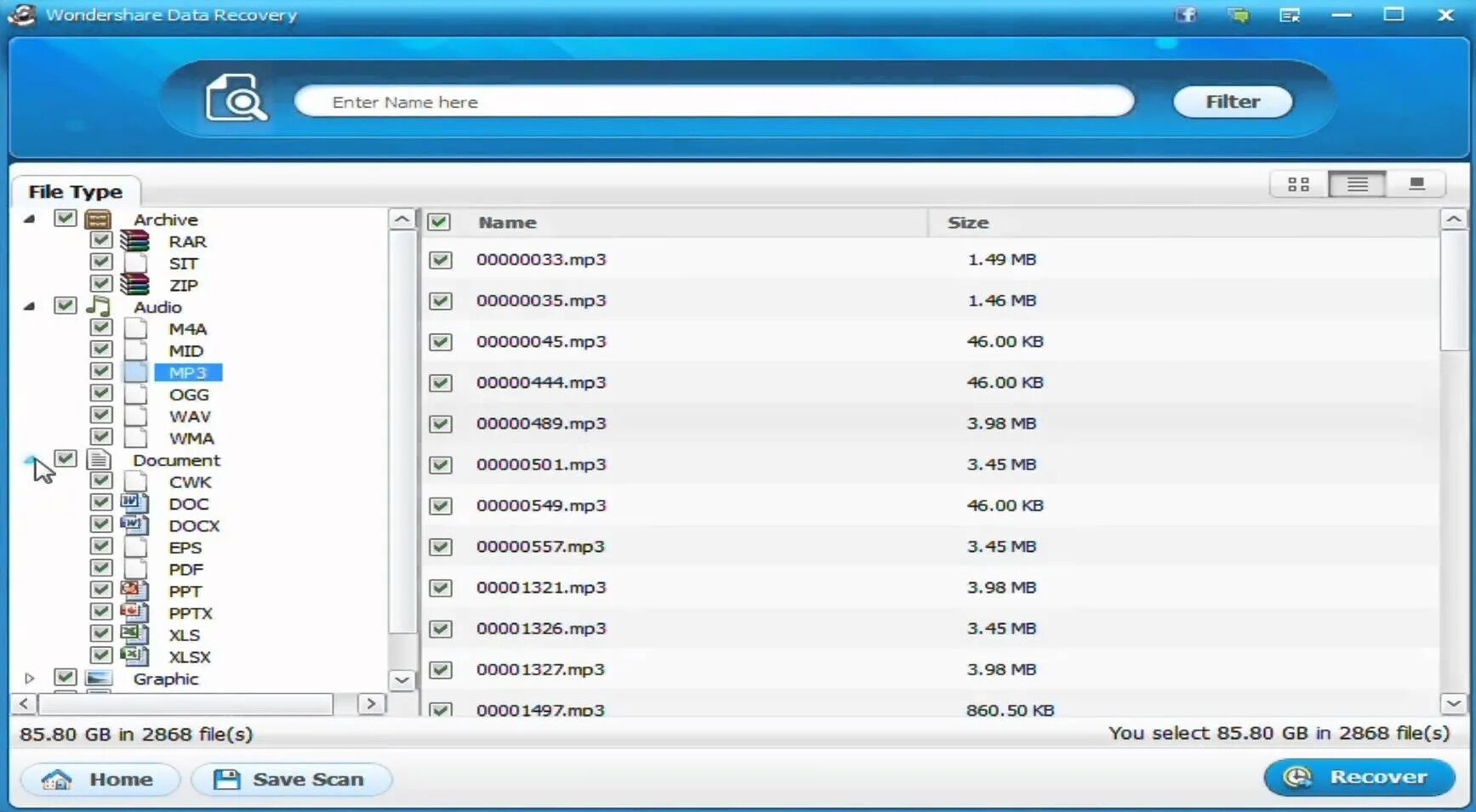Click the XLSX Excel file icon
Viewport: 1476px width, 812px height.
coord(134,656)
